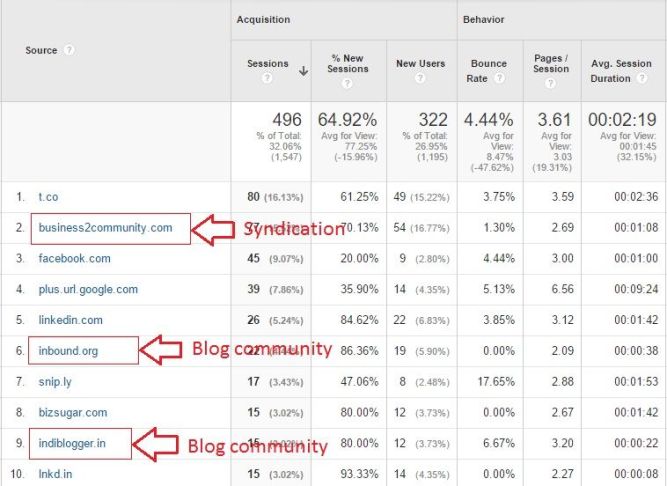Click the help icon under % New Sessions
667x486 pixels.
point(348,83)
